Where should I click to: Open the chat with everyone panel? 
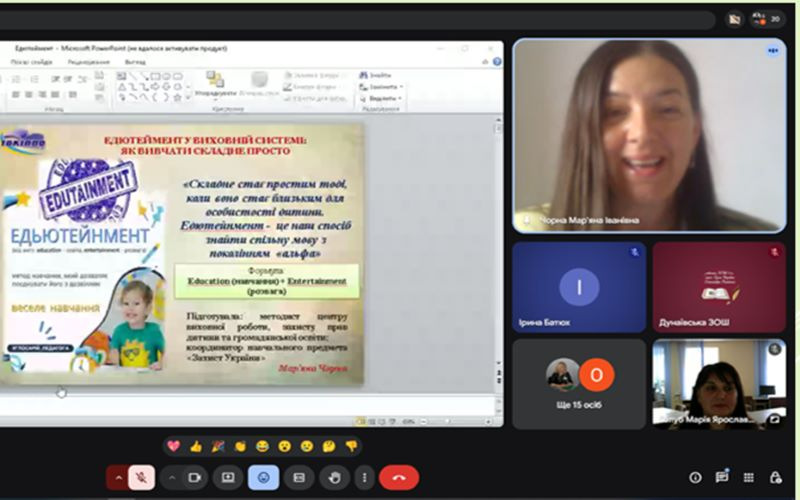[721, 478]
